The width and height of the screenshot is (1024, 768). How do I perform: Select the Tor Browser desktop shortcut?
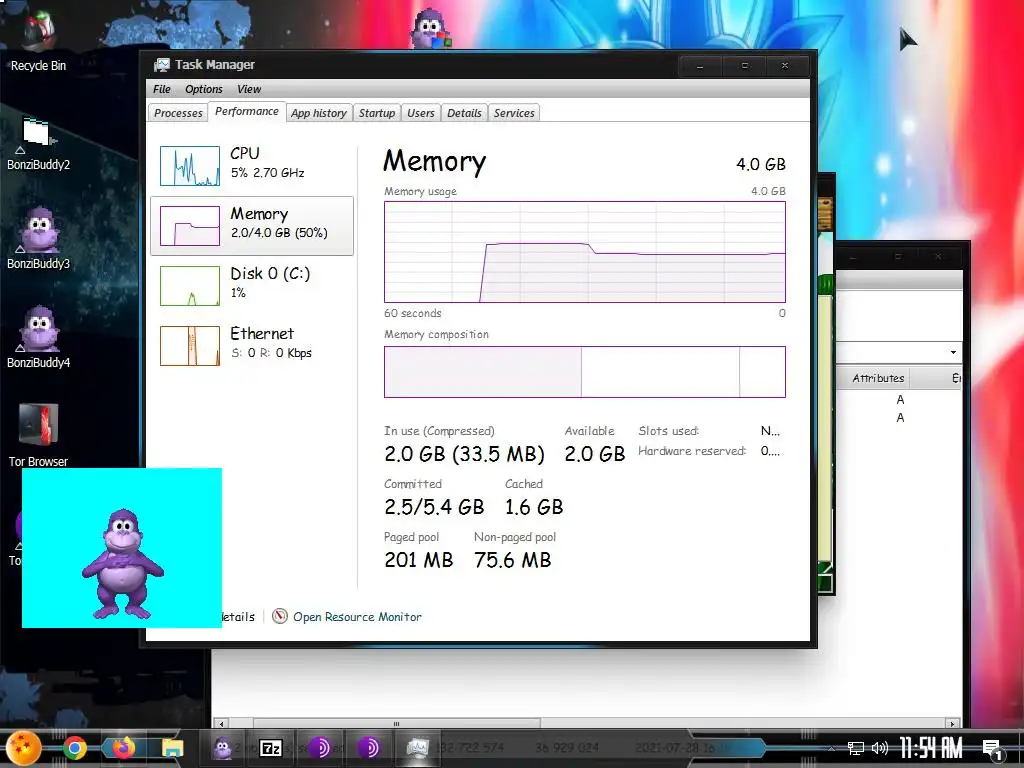coord(38,436)
